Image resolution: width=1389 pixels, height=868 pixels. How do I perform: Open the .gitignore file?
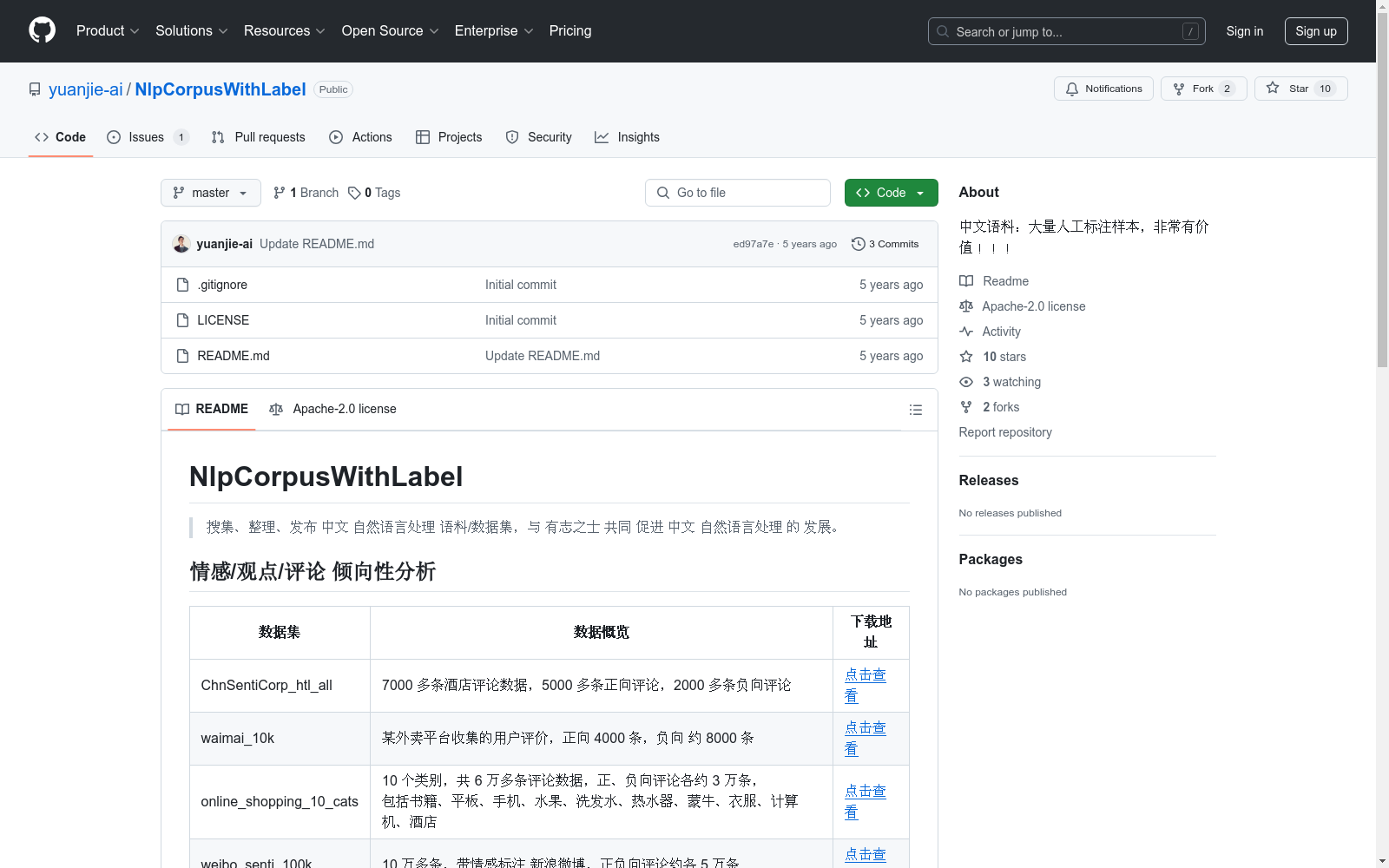(x=222, y=285)
